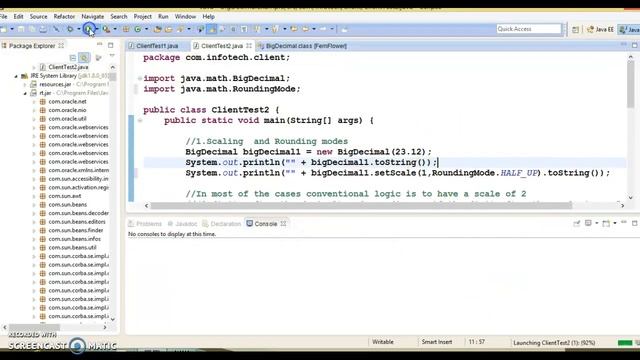640x360 pixels.
Task: Minimize the Package Explorer panel
Action: [x=100, y=44]
